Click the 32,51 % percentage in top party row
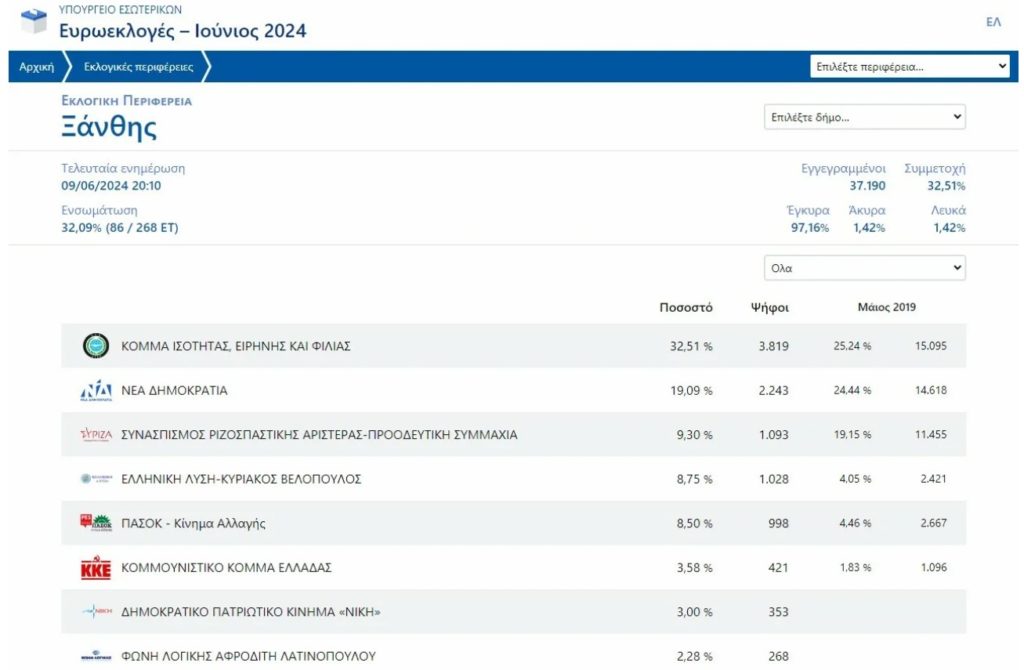 [691, 346]
